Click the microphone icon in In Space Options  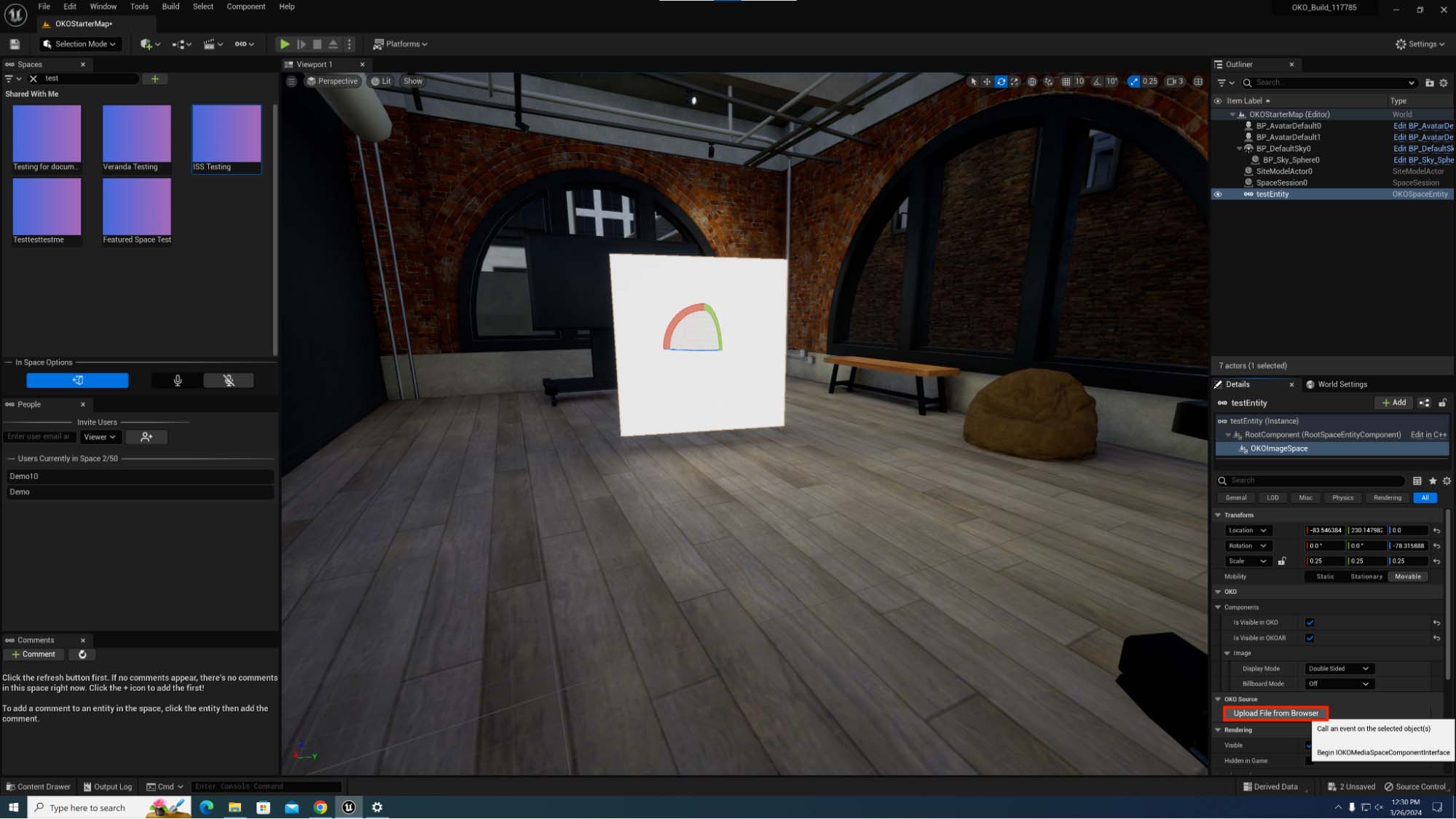177,381
